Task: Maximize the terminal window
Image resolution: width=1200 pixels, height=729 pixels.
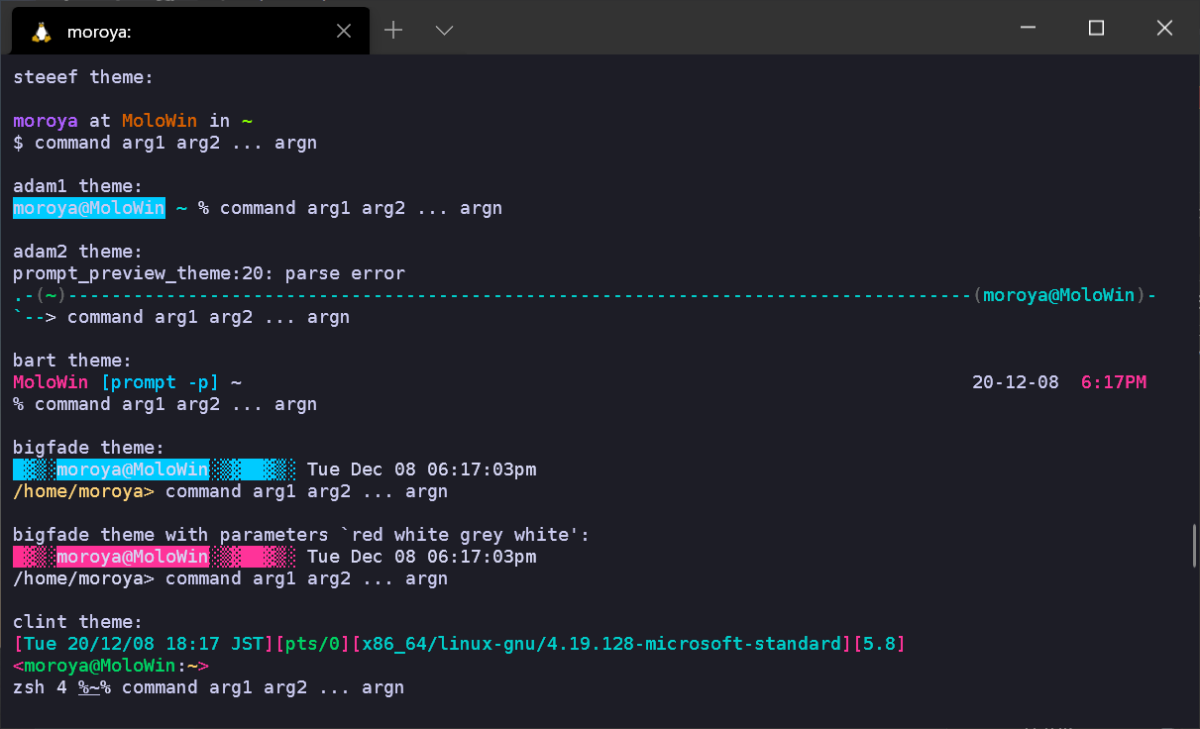Action: click(1096, 28)
